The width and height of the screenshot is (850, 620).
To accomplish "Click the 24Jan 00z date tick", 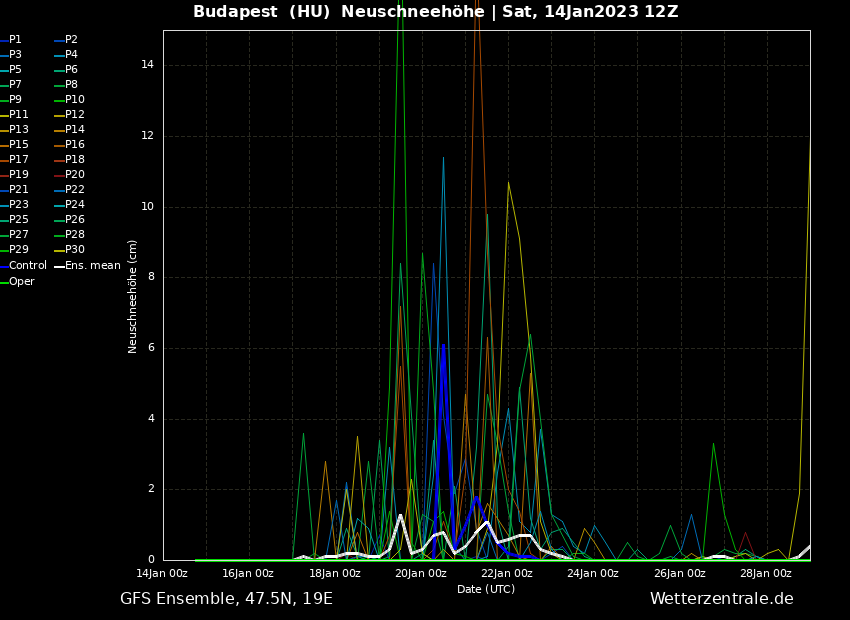I will (x=593, y=574).
